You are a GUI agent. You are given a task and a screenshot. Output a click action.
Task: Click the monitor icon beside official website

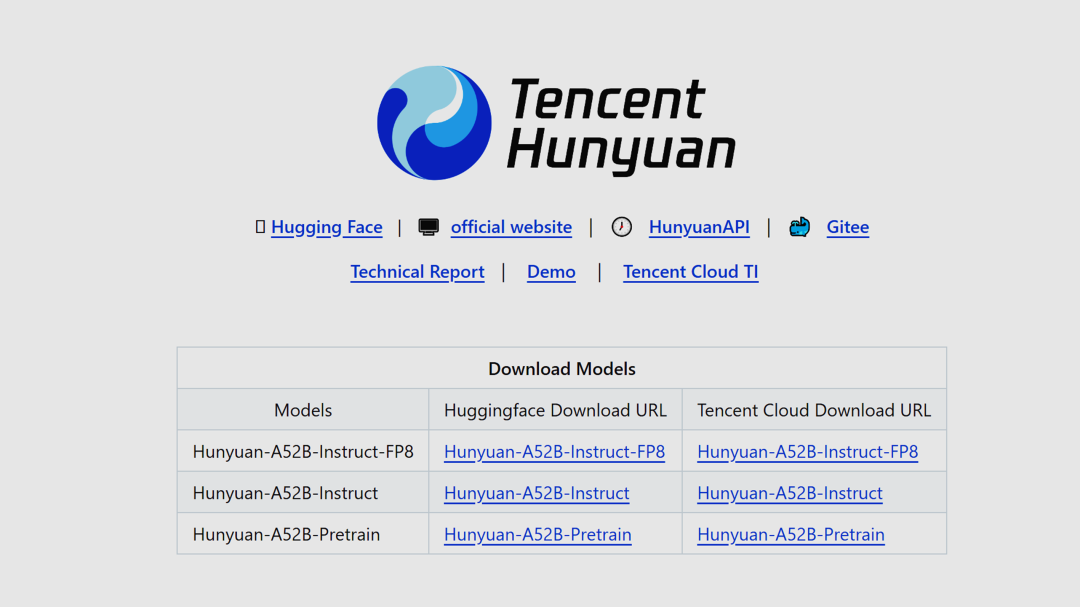(428, 227)
